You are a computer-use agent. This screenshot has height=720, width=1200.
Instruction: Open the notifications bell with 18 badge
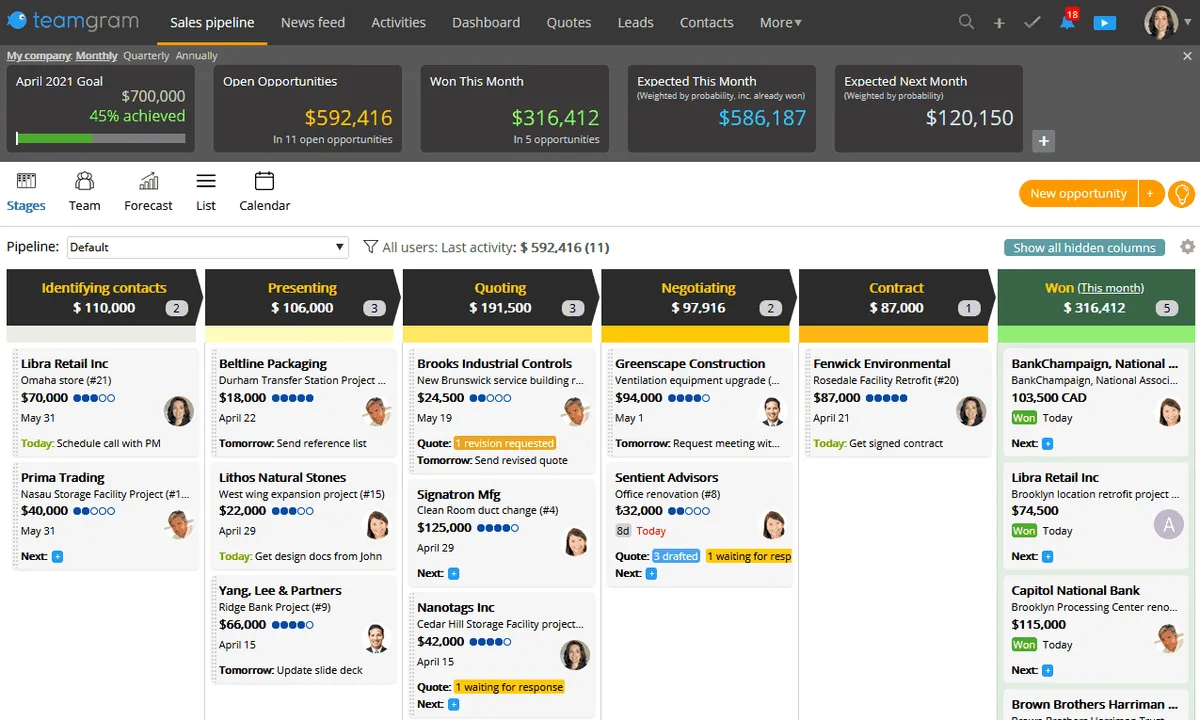click(x=1067, y=22)
